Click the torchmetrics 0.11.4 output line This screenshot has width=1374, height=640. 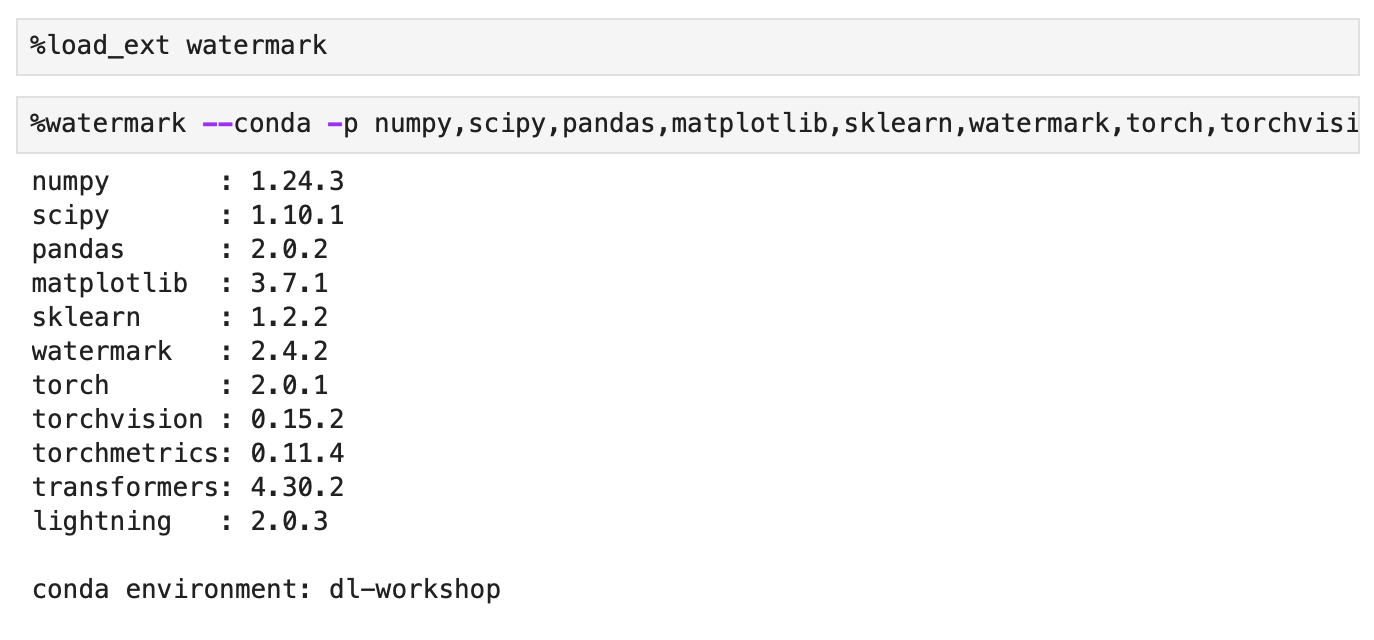(x=187, y=454)
